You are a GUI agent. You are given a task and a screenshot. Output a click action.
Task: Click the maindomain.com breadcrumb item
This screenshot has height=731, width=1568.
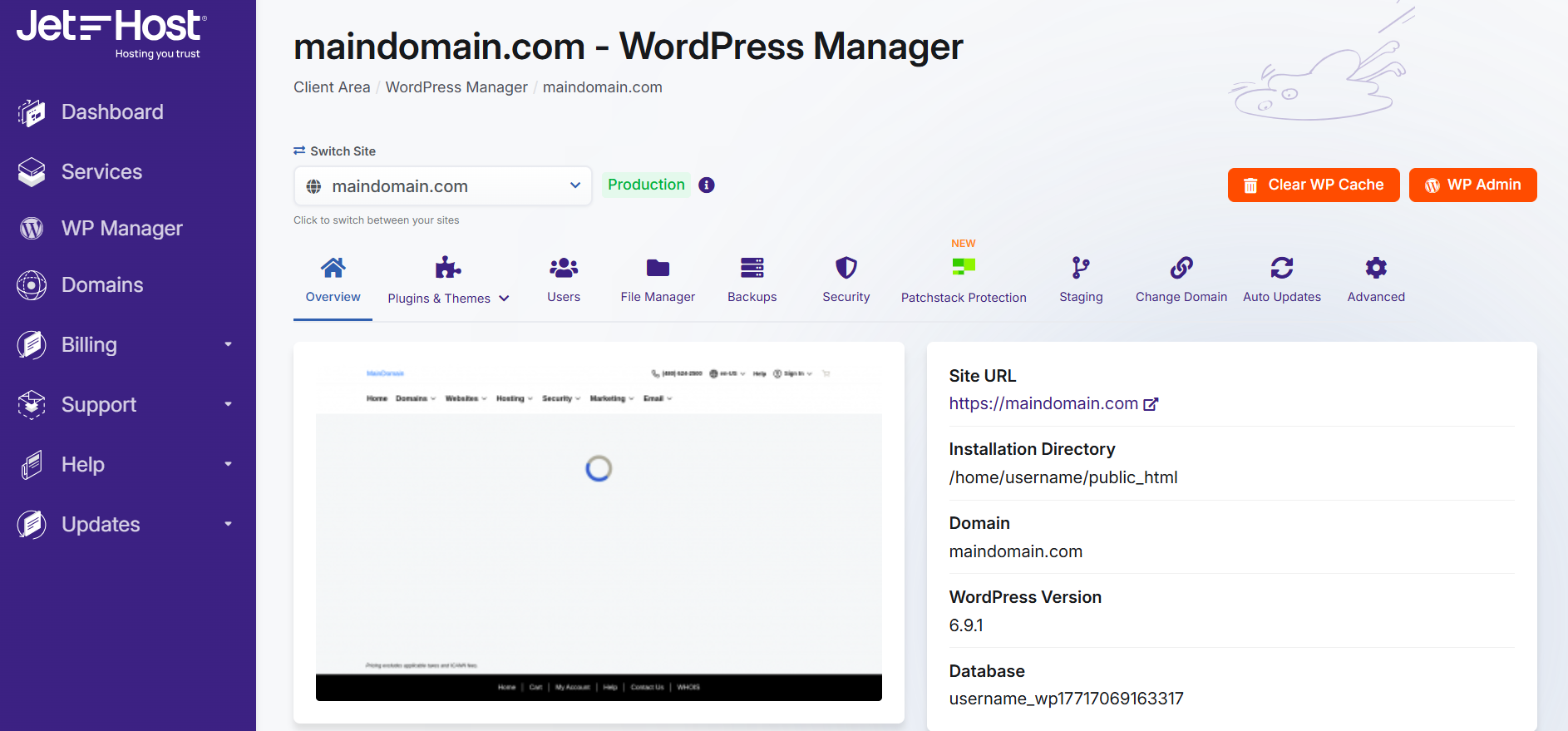[603, 87]
